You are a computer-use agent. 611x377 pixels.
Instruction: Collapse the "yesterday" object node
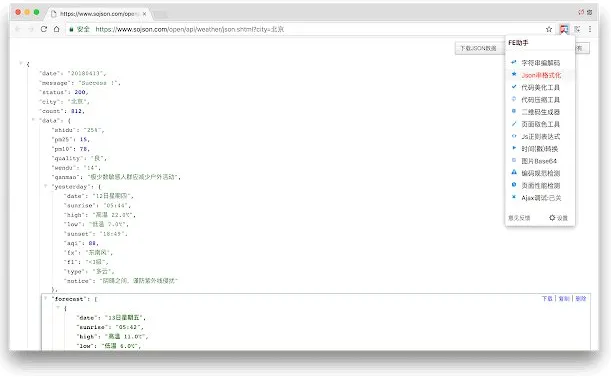click(46, 186)
